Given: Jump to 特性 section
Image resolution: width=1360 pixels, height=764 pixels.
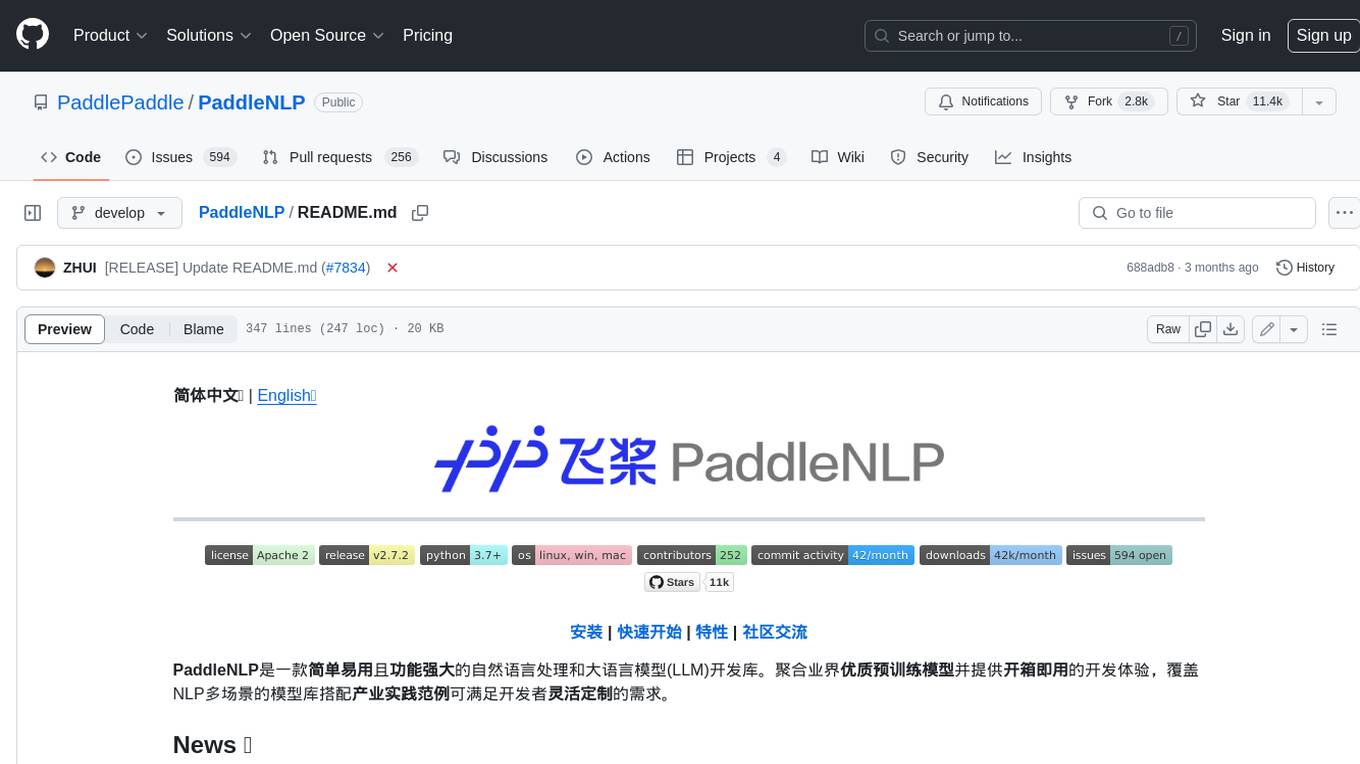Looking at the screenshot, I should click(x=712, y=632).
